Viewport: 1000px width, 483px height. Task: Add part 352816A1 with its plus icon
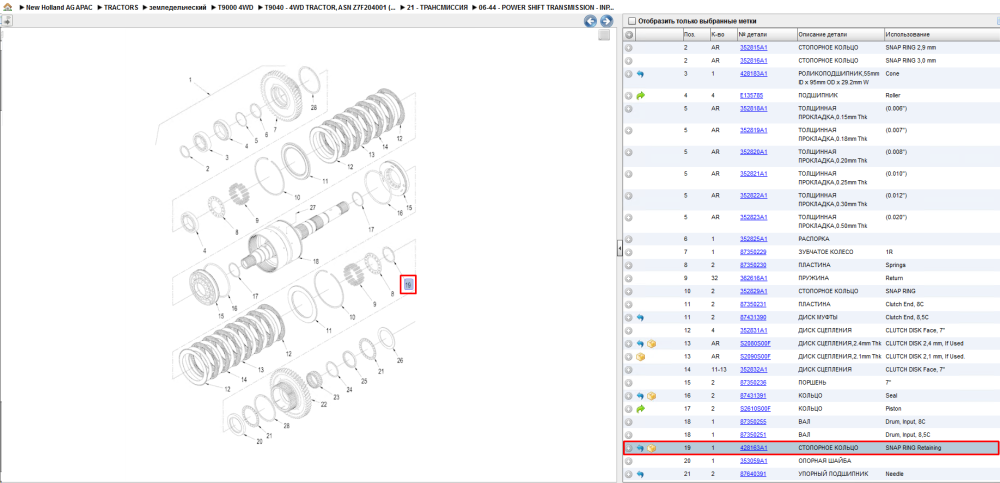(x=629, y=61)
